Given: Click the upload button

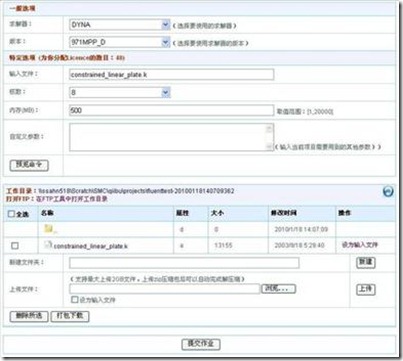Looking at the screenshot, I should click(x=366, y=289).
